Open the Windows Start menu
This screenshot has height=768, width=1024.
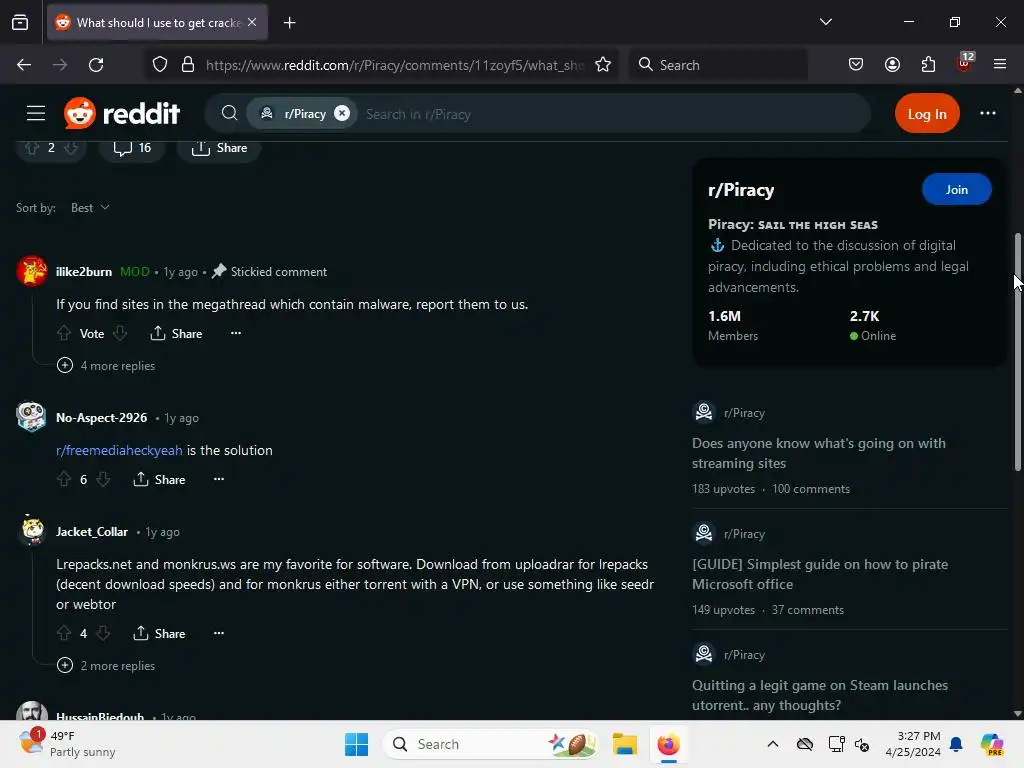pyautogui.click(x=357, y=744)
